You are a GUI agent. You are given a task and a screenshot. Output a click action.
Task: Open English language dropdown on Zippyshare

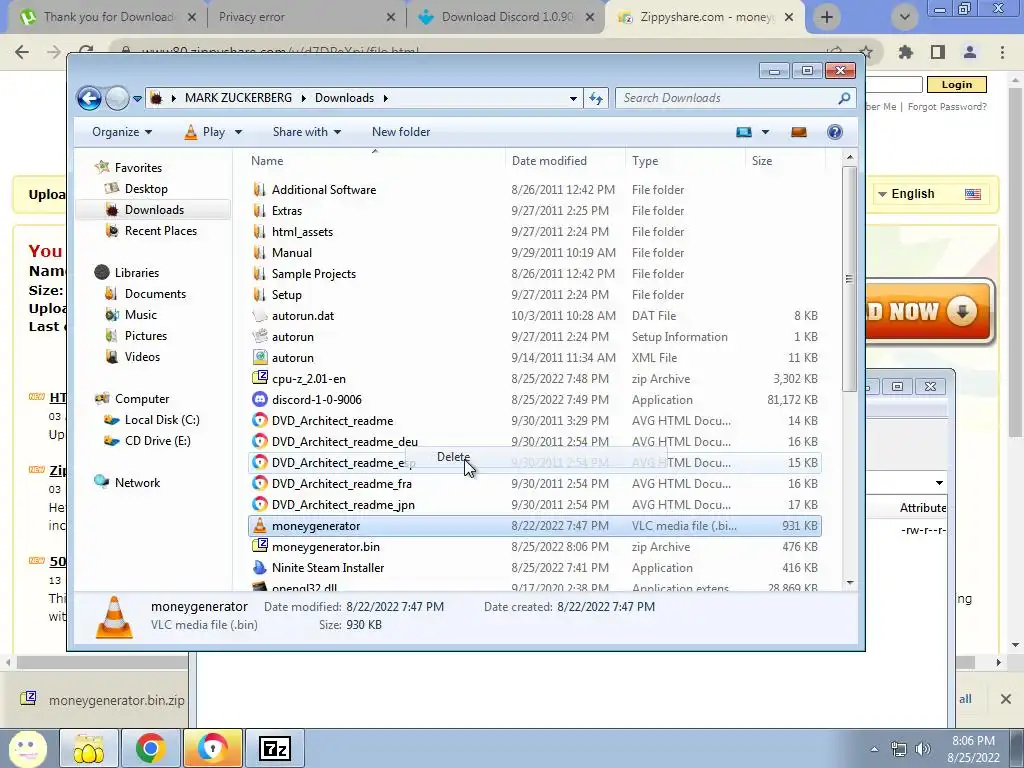pos(930,194)
